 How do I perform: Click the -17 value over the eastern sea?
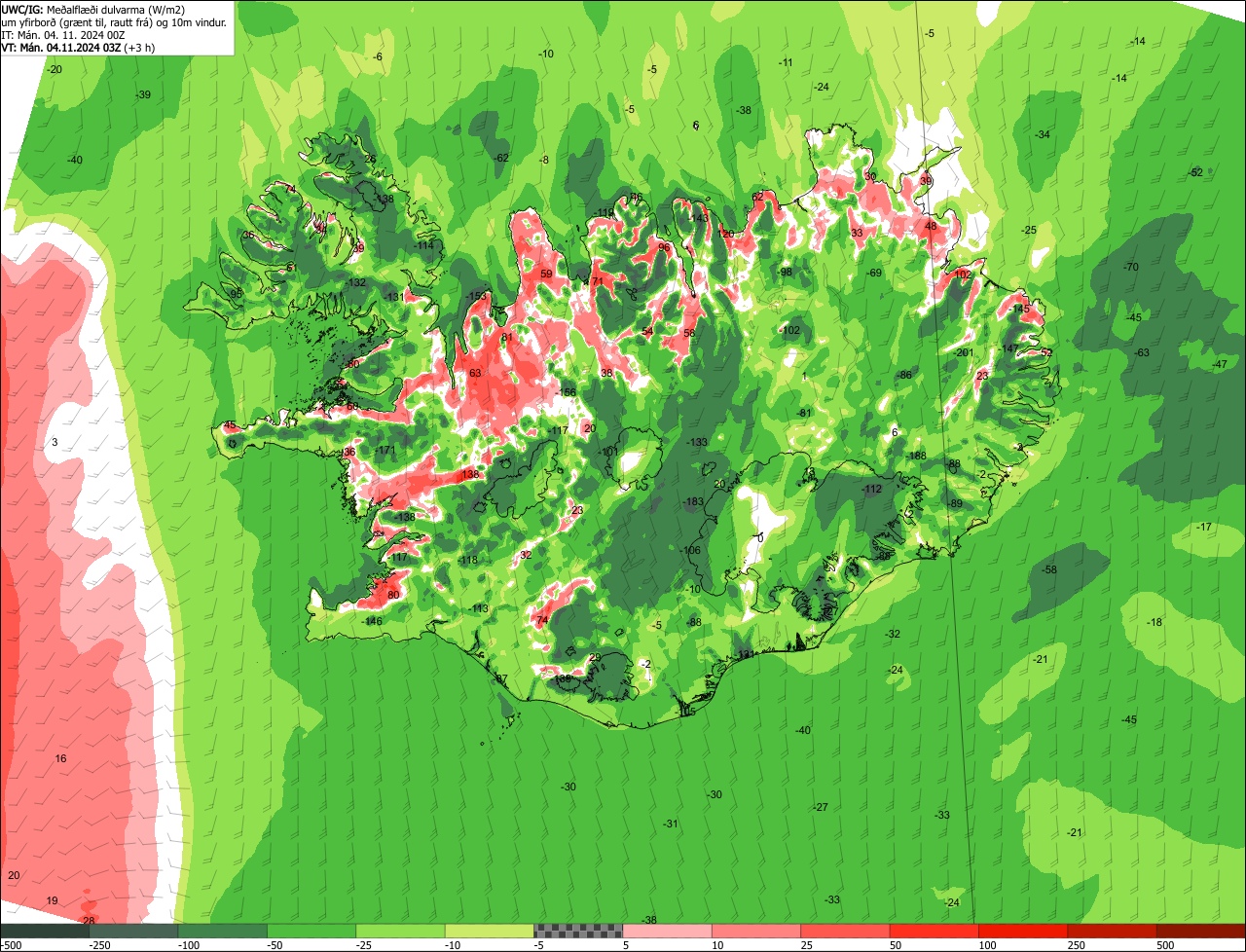tap(1204, 527)
